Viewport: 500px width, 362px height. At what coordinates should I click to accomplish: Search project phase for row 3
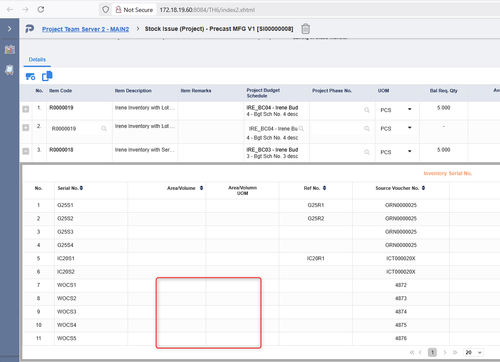click(367, 152)
